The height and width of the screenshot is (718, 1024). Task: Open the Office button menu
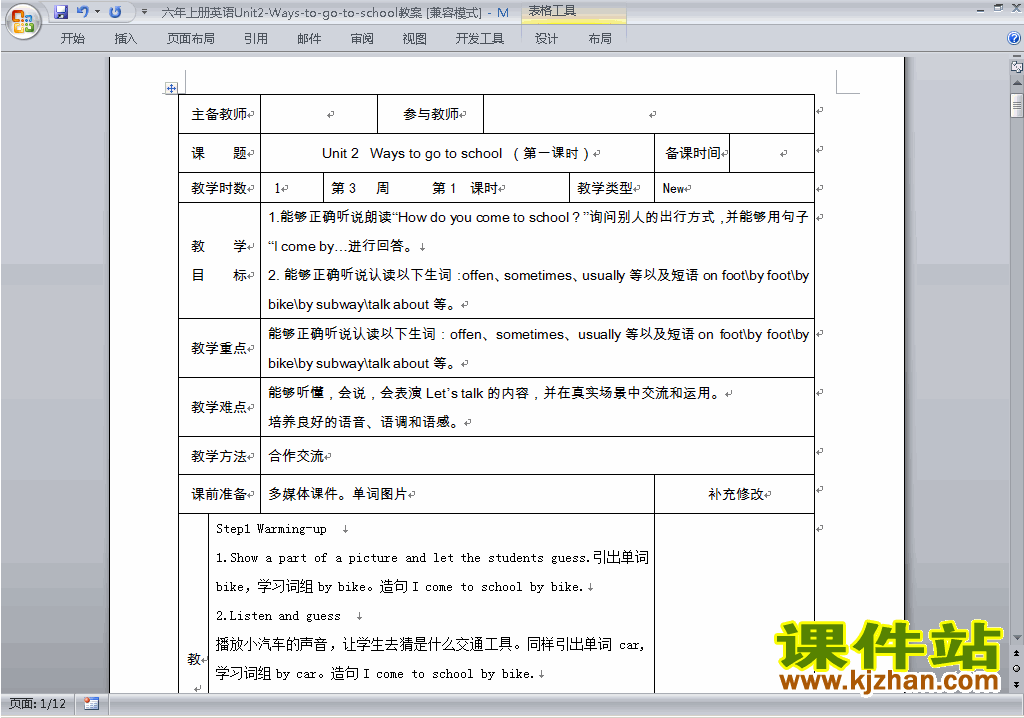pyautogui.click(x=23, y=22)
